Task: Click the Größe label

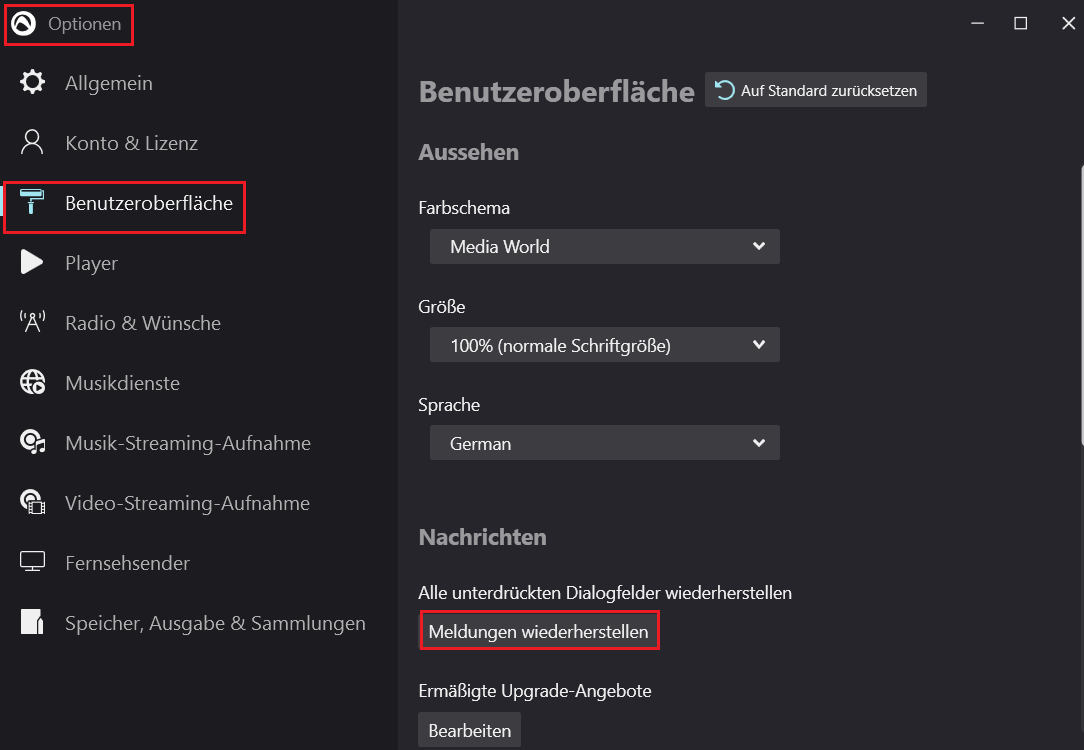Action: pyautogui.click(x=442, y=306)
